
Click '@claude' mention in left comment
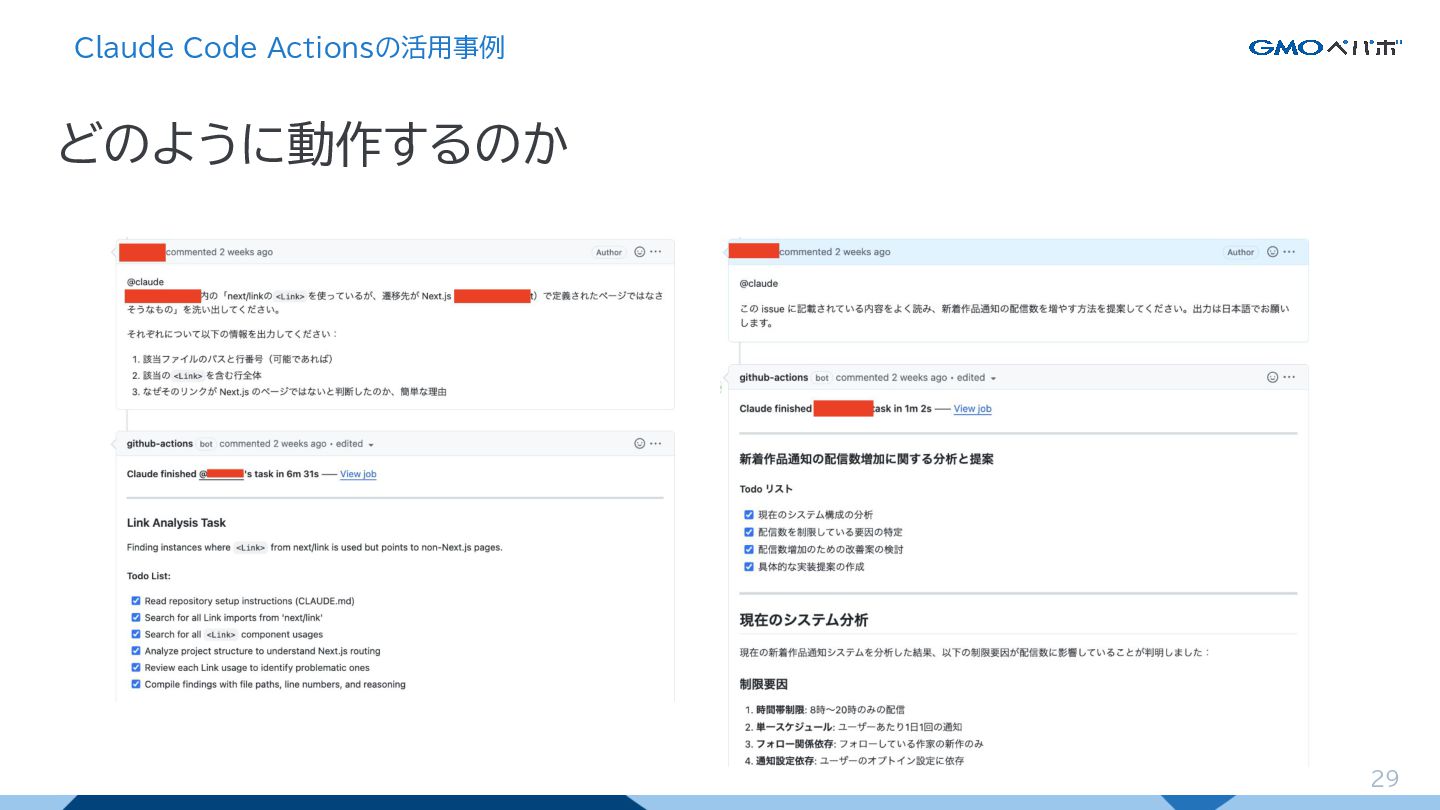145,282
